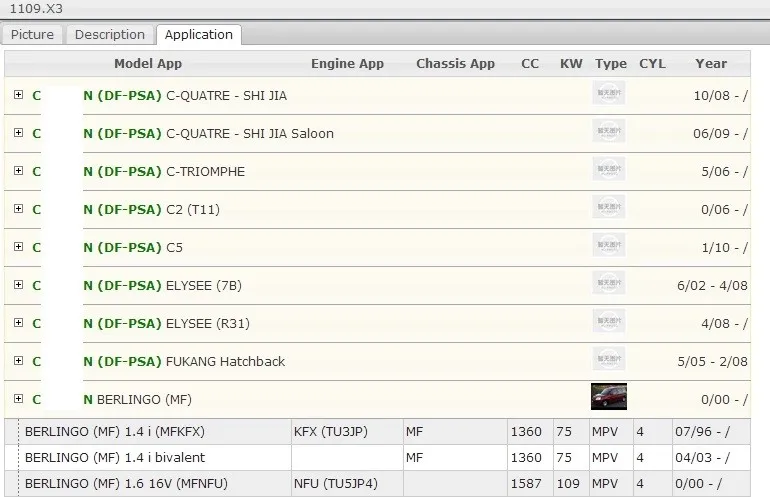Click the 1587 CC value
The height and width of the screenshot is (497, 770).
[x=525, y=484]
